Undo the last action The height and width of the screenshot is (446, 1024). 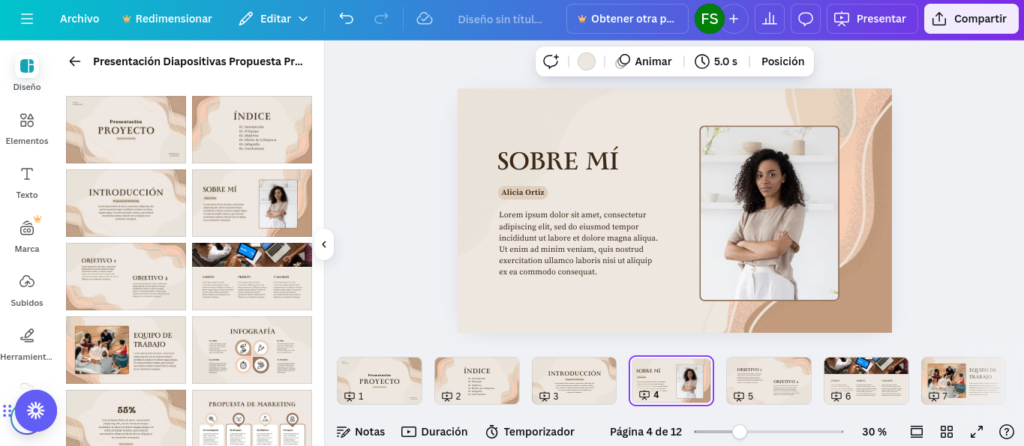point(346,19)
